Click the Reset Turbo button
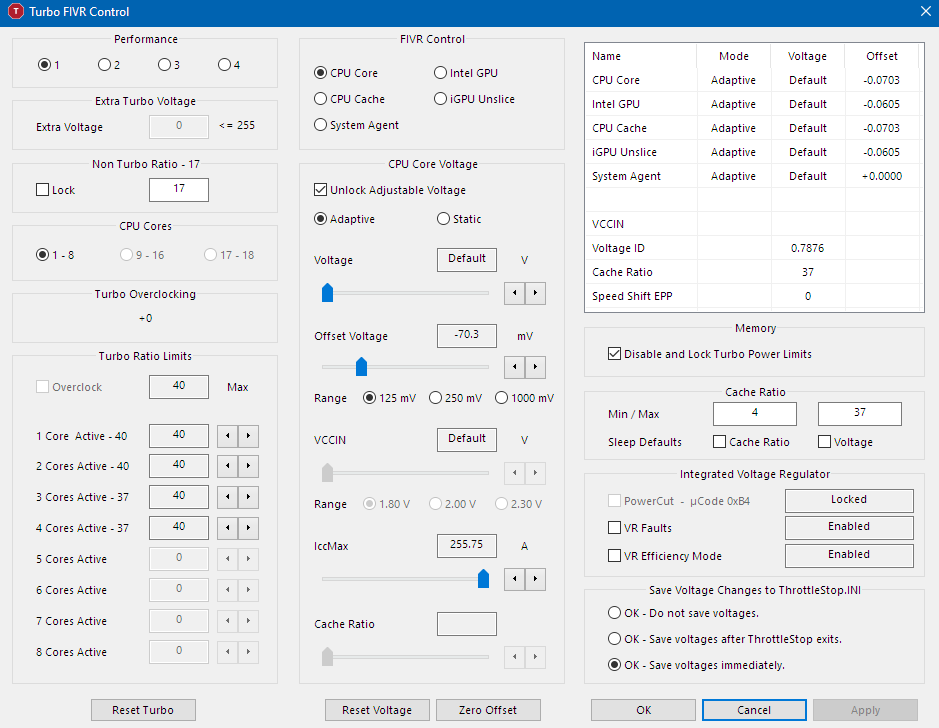939x728 pixels. (x=143, y=710)
